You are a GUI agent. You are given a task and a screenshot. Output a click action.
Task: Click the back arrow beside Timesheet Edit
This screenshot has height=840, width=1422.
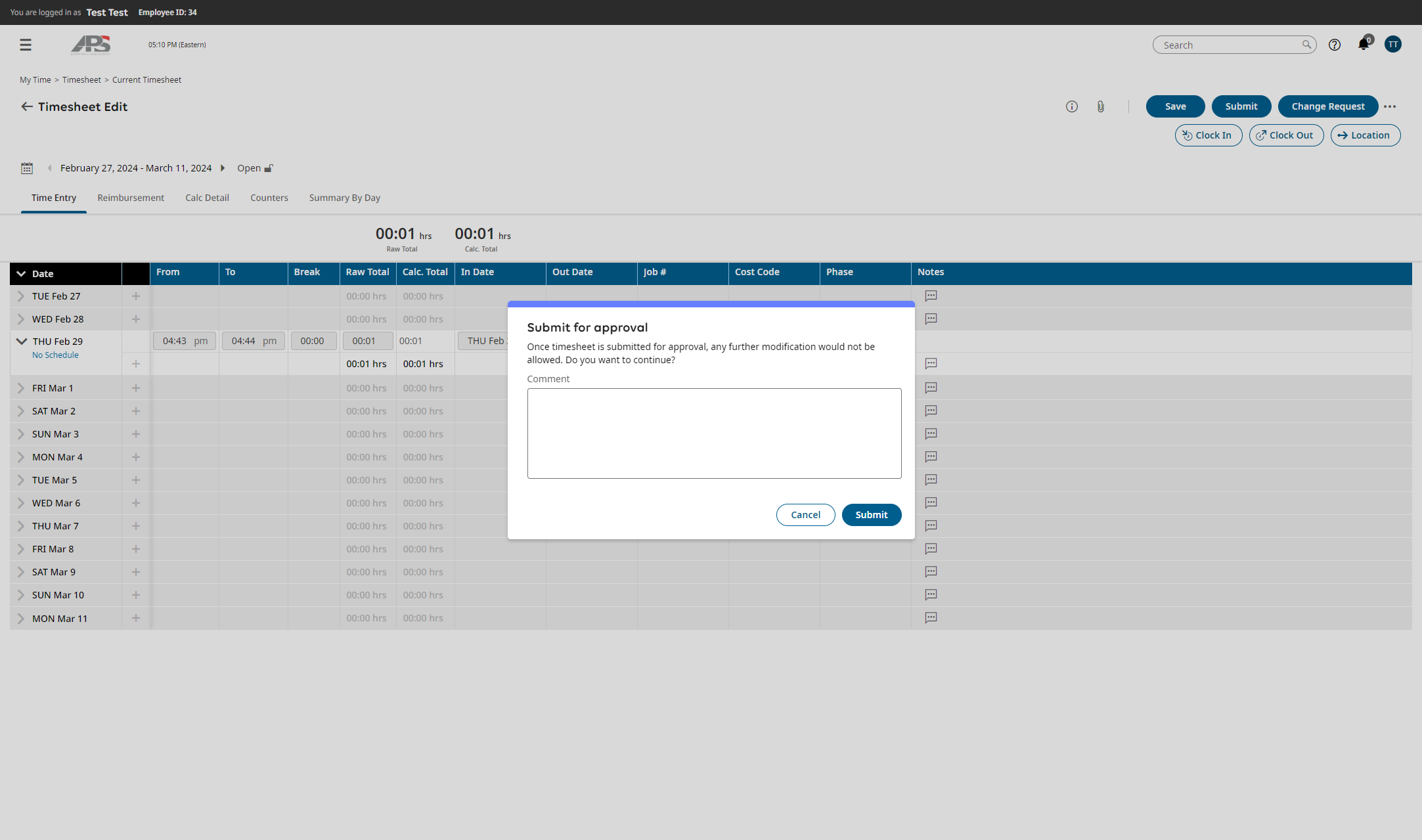pyautogui.click(x=27, y=106)
